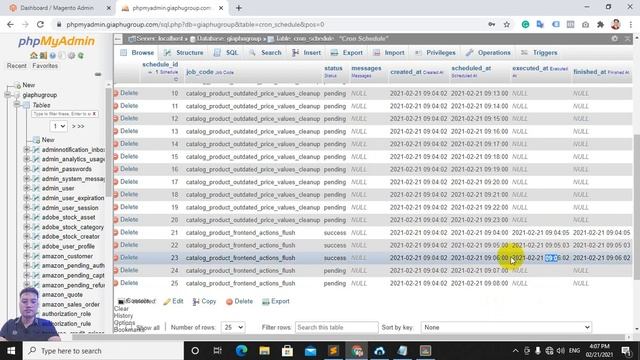Viewport: 640px width, 360px height.
Task: Open the Search tab
Action: tap(266, 53)
